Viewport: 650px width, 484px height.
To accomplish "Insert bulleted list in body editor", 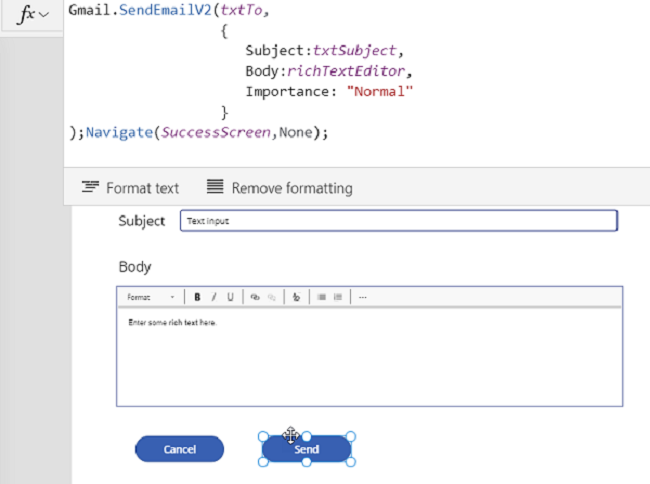I will tap(338, 297).
